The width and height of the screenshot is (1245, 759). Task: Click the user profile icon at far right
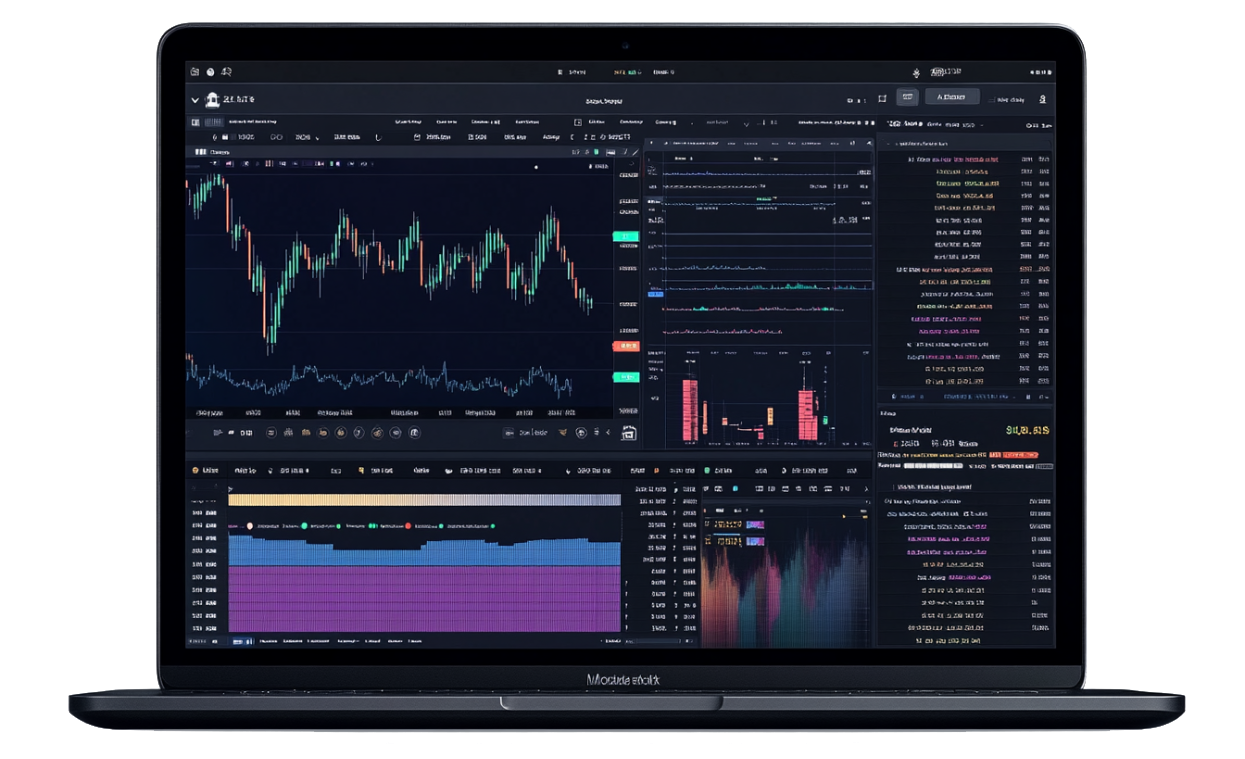(x=1043, y=99)
